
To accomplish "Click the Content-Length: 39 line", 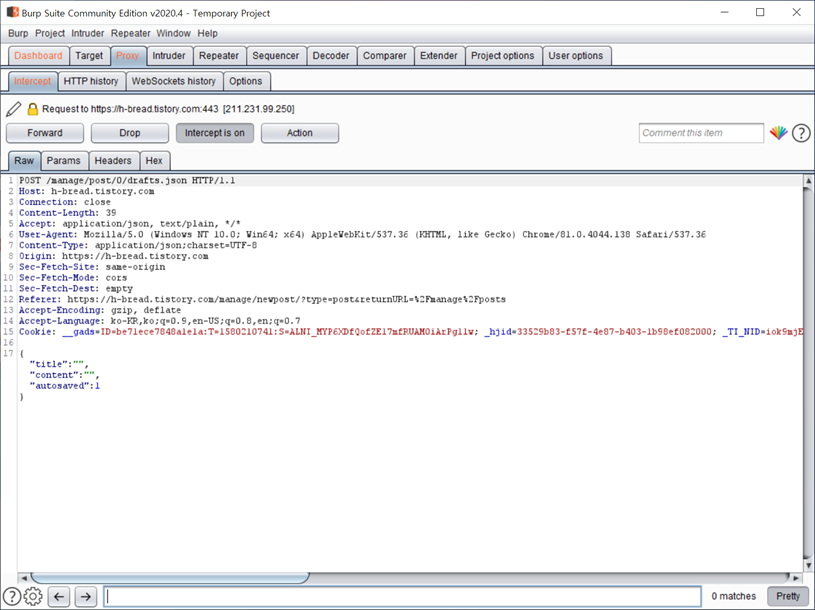I will tap(68, 213).
